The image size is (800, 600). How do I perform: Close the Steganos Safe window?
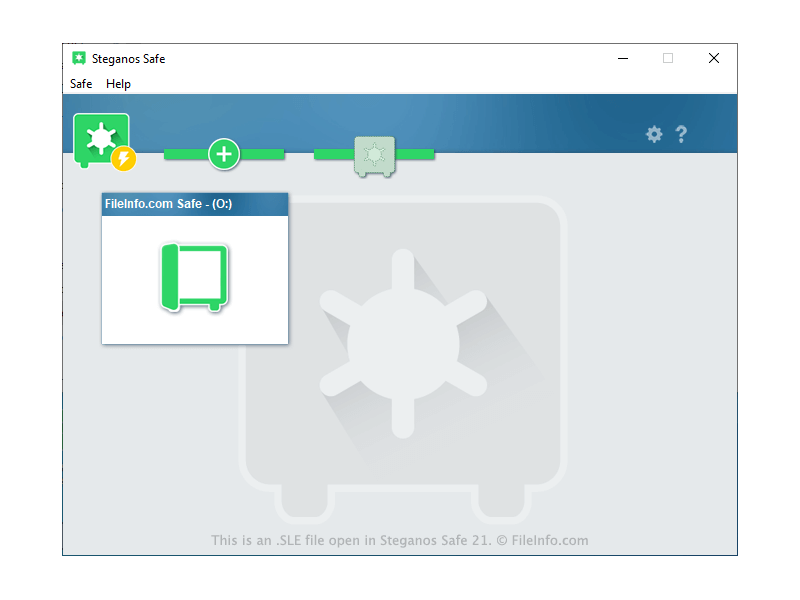[714, 58]
